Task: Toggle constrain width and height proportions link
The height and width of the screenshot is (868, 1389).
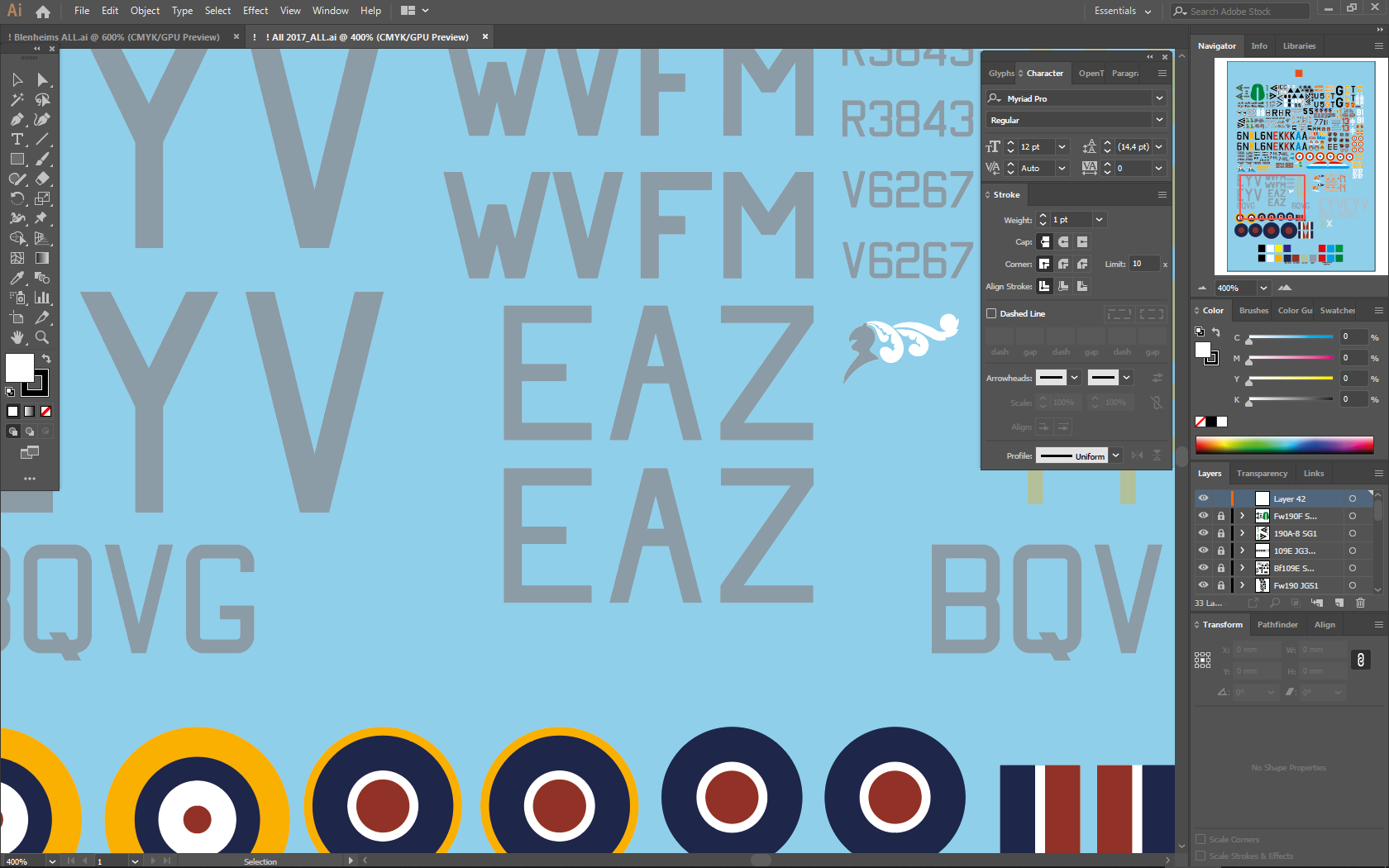Action: [x=1360, y=660]
